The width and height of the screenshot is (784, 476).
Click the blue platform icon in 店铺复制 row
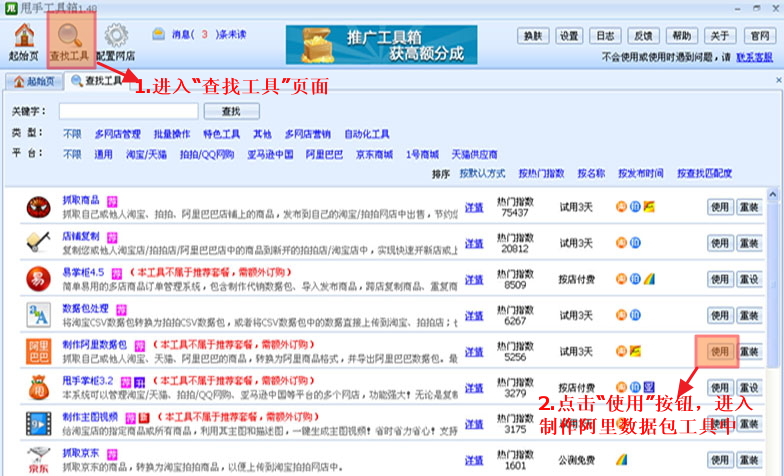(635, 242)
